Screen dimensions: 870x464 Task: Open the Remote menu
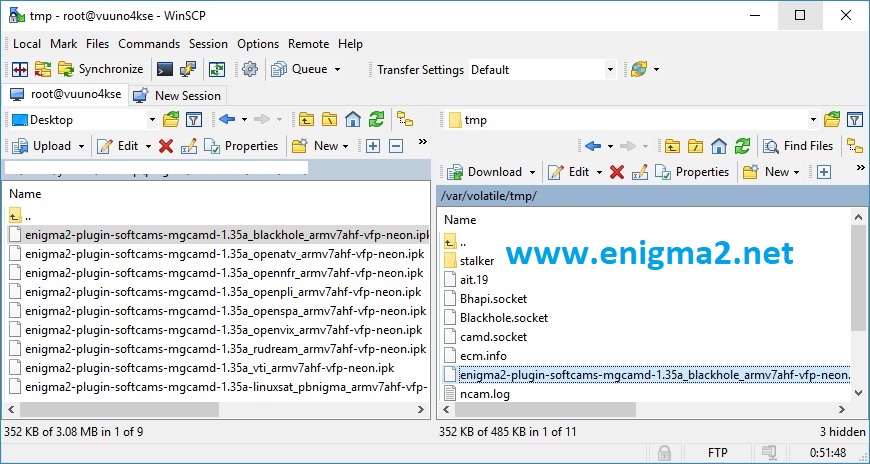[x=308, y=44]
